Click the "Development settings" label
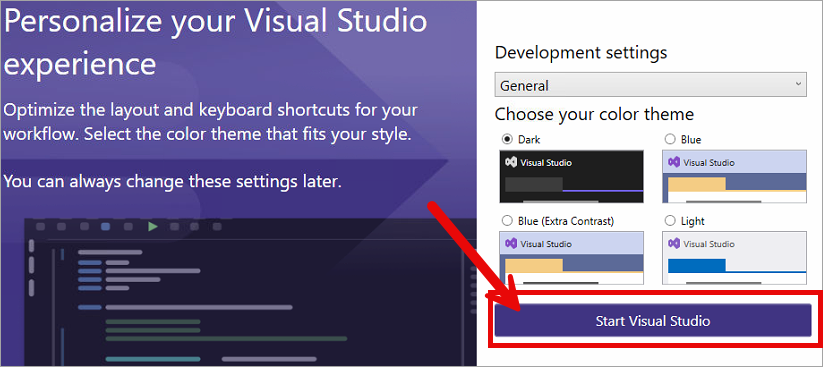The height and width of the screenshot is (367, 823). [x=581, y=53]
